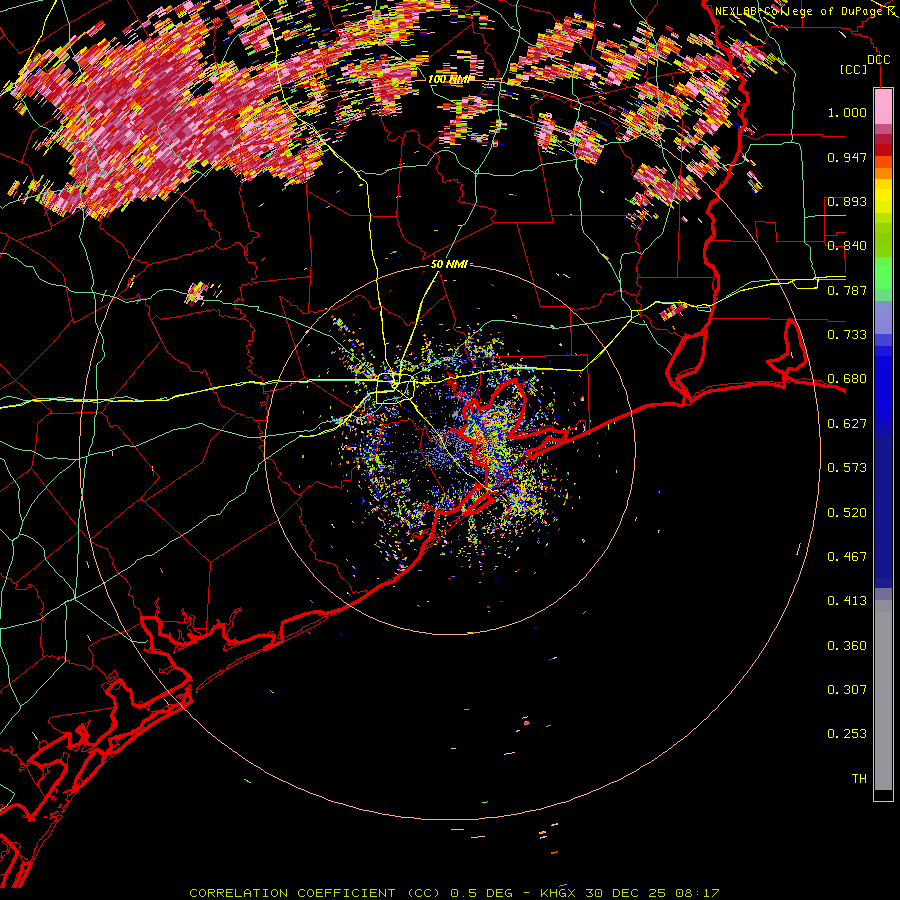Select the 0.680 scale label
Screen dimensions: 900x900
click(x=847, y=379)
